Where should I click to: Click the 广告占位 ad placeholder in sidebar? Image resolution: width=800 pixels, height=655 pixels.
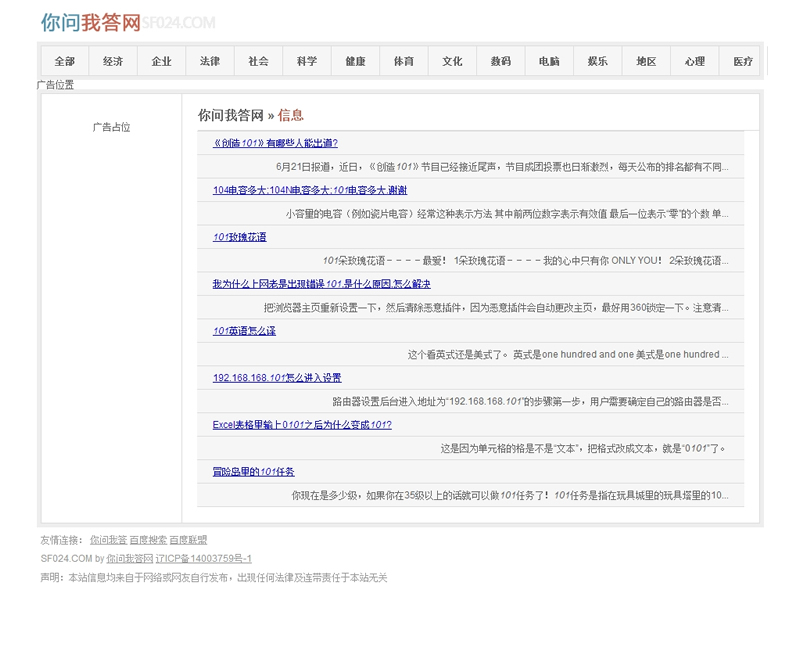(x=111, y=127)
